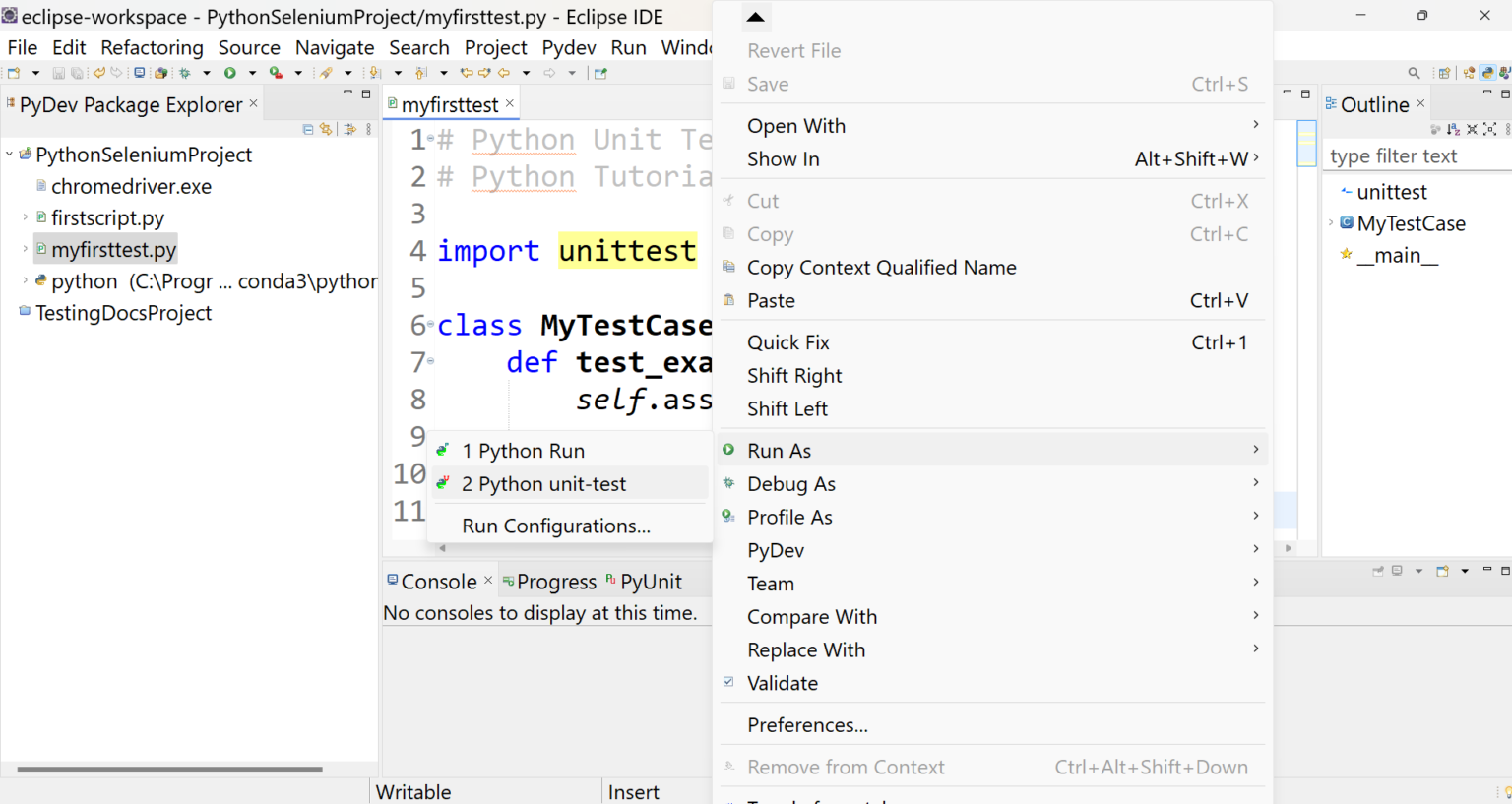
Task: Toggle Link with Editor in Package Explorer
Action: [326, 129]
